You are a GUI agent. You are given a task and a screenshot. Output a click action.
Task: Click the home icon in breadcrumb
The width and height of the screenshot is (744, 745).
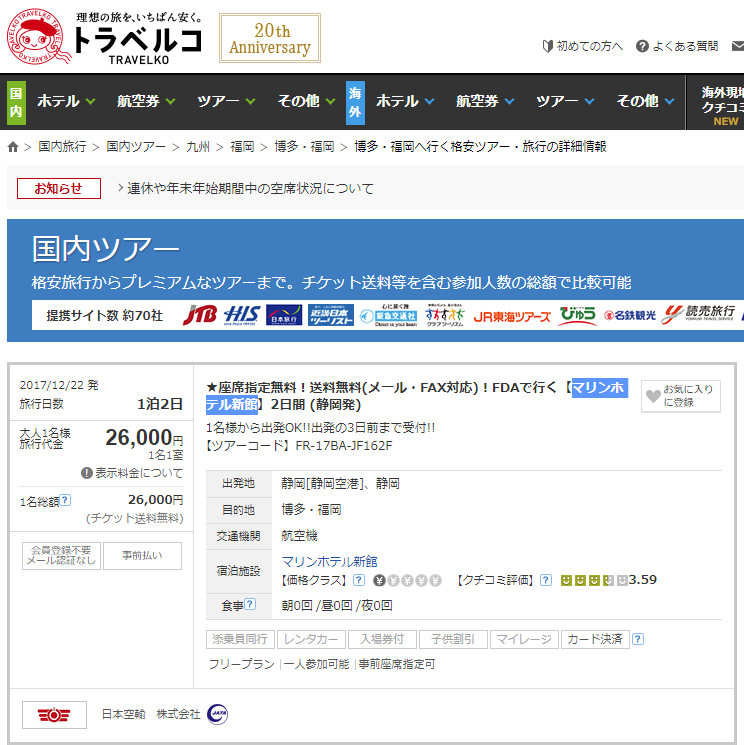13,147
